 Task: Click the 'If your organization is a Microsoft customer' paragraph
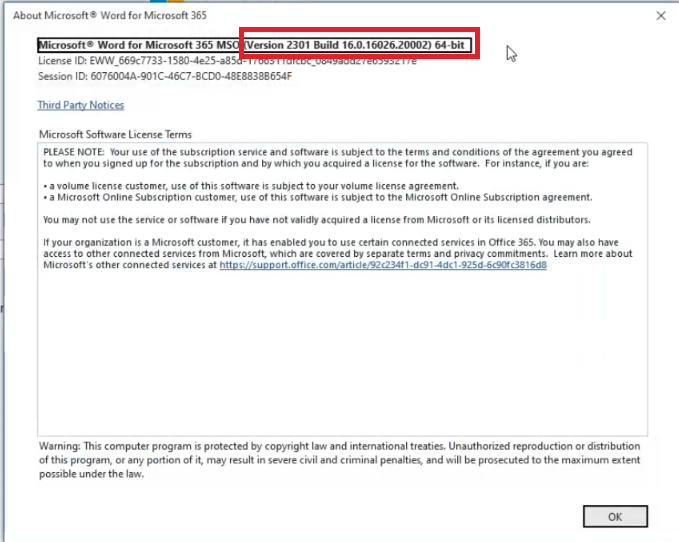point(338,254)
